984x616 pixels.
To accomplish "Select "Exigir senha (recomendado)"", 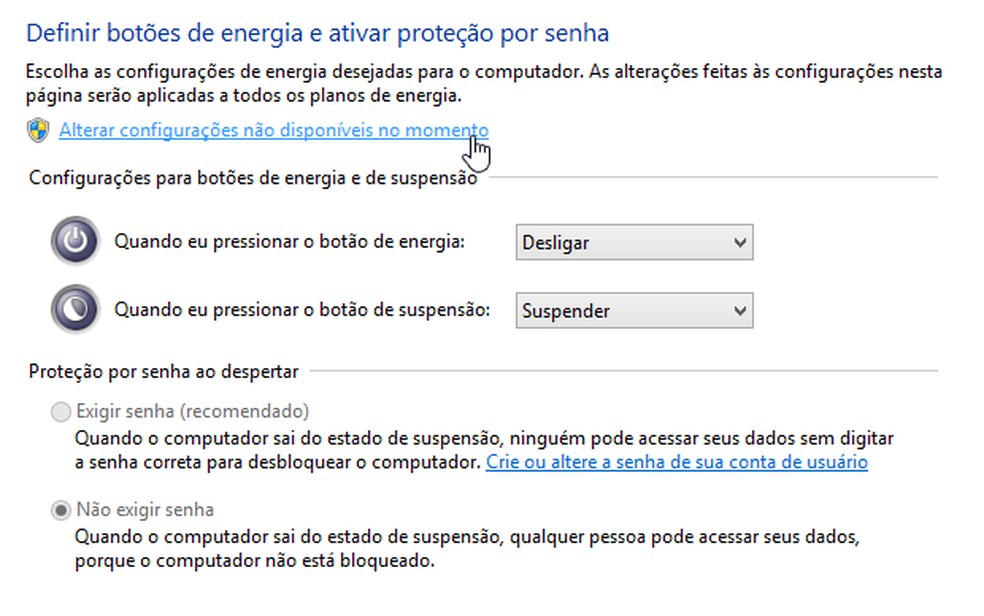I will [60, 411].
